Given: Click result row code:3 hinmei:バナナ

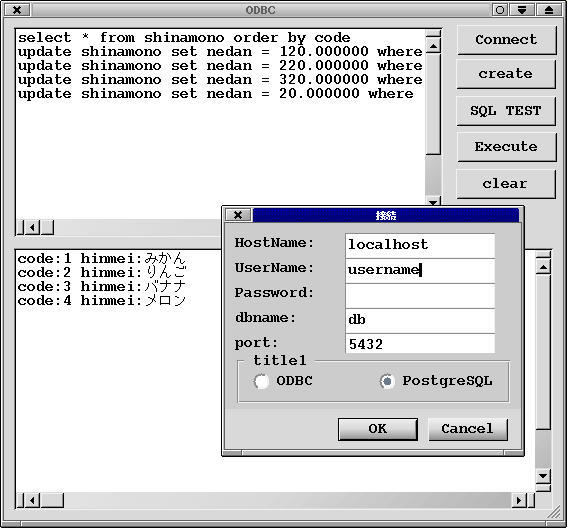Looking at the screenshot, I should (x=102, y=286).
